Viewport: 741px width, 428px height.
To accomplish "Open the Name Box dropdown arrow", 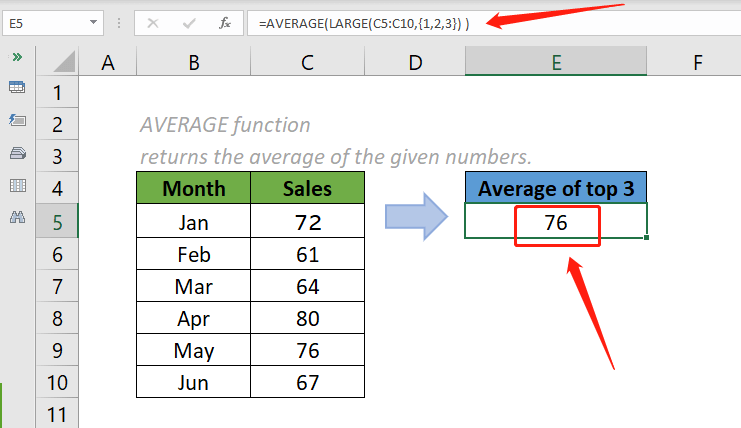I will pos(93,21).
